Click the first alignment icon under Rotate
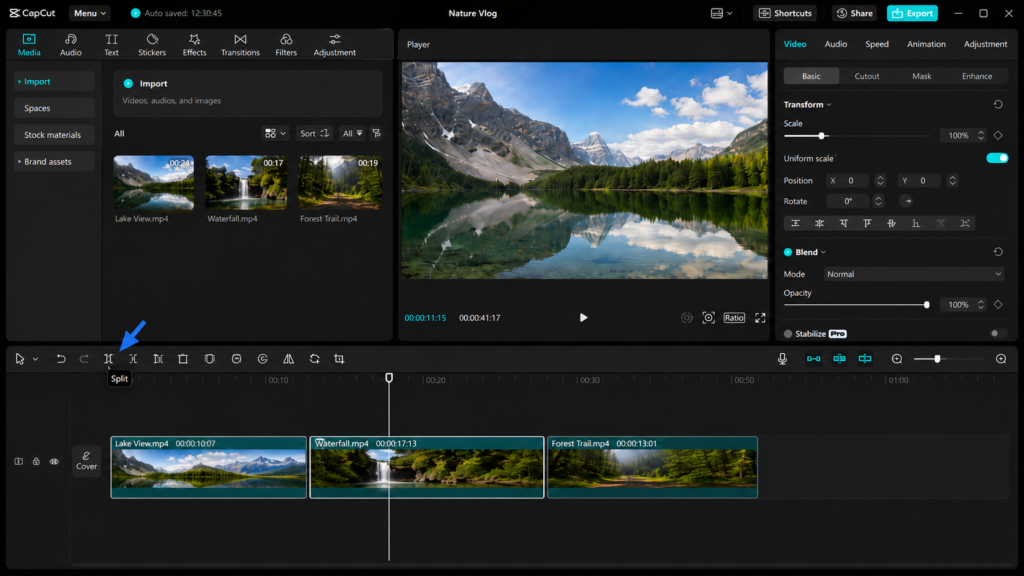 [795, 223]
